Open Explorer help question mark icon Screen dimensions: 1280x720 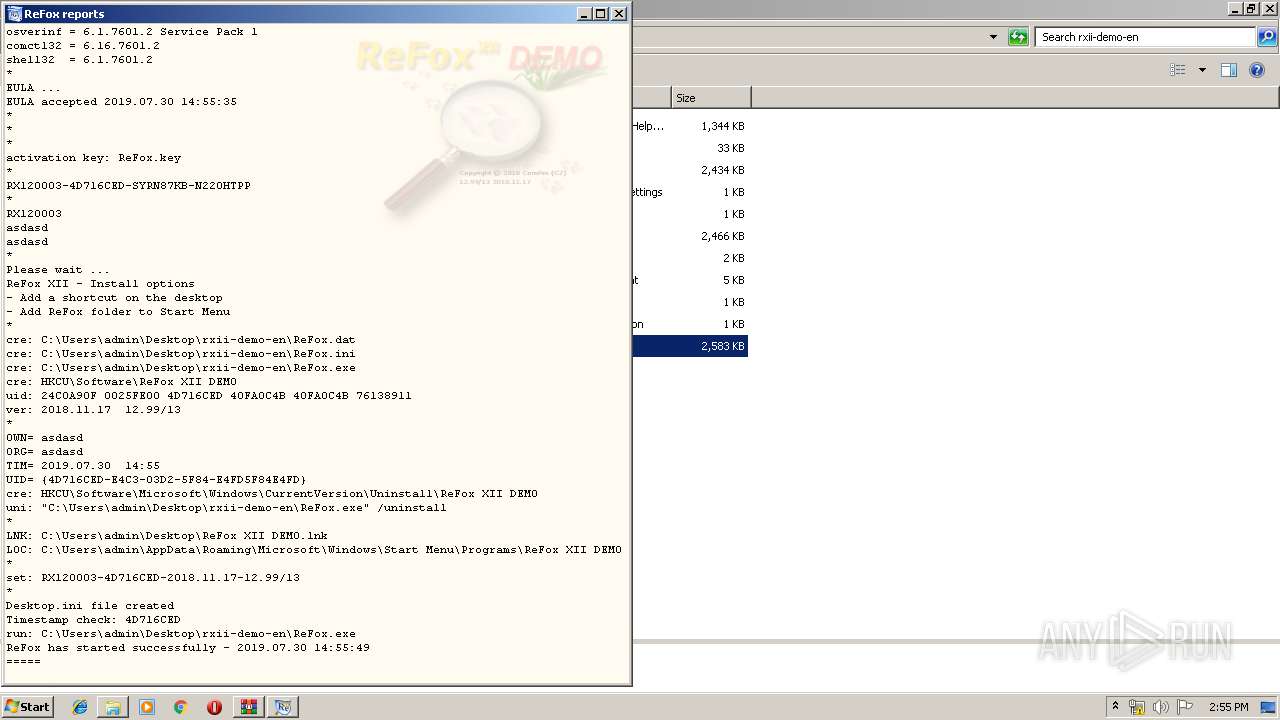click(x=1258, y=70)
